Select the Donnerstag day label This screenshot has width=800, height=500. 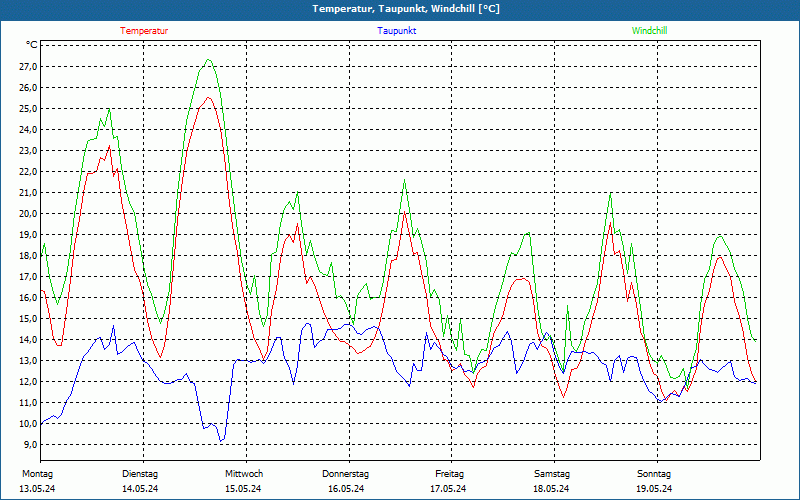coord(345,474)
